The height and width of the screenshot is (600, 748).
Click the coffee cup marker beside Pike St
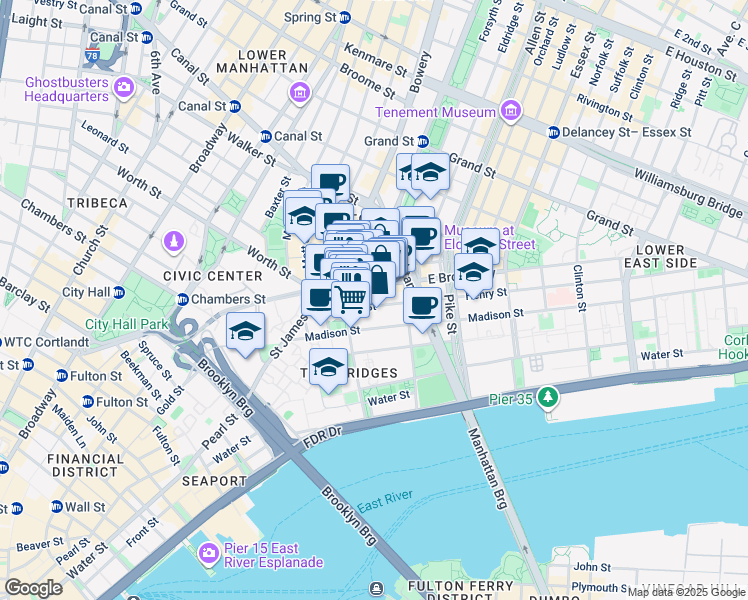pos(422,308)
